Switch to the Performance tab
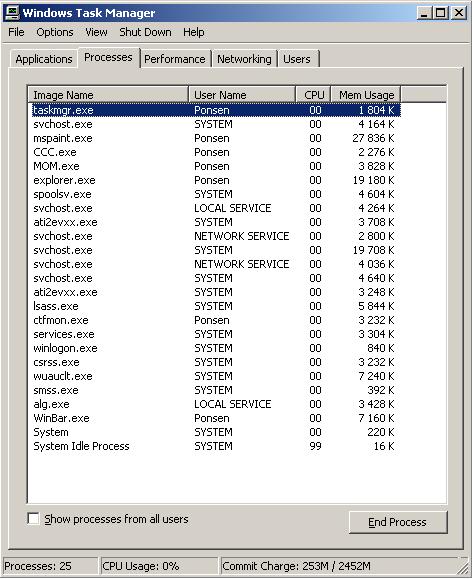The image size is (472, 579). click(175, 59)
